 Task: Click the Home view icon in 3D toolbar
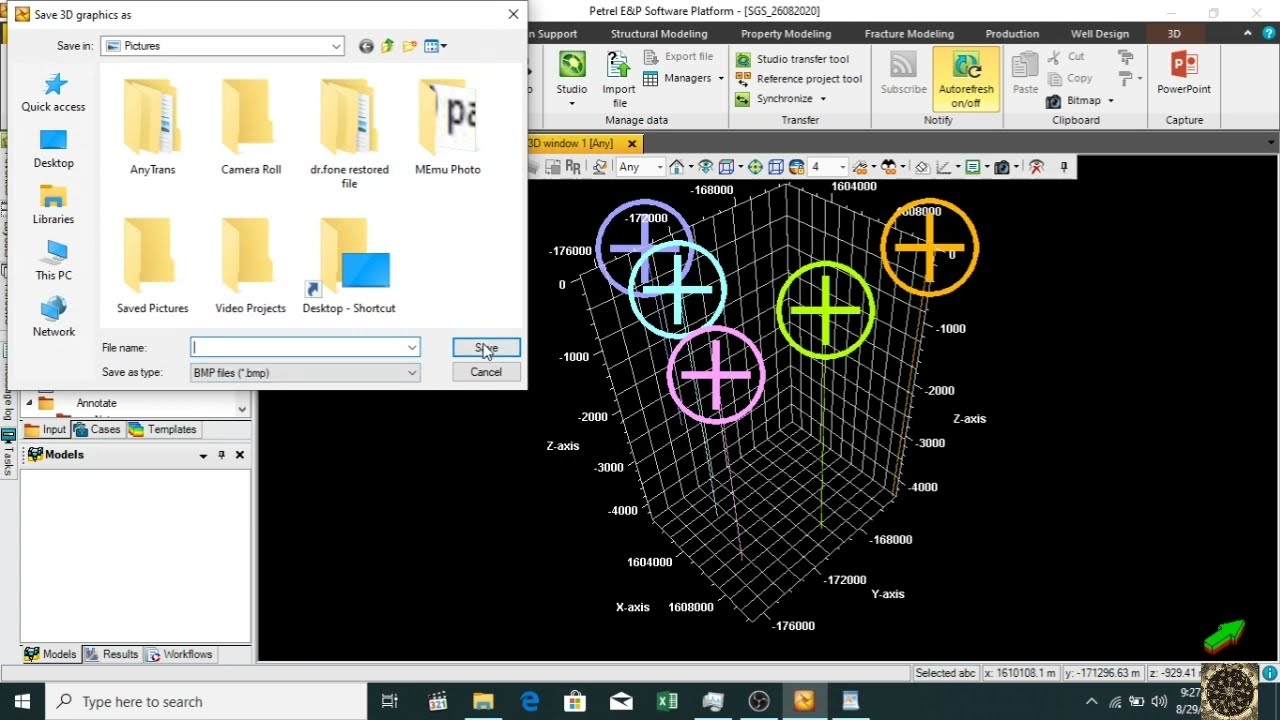(x=676, y=167)
